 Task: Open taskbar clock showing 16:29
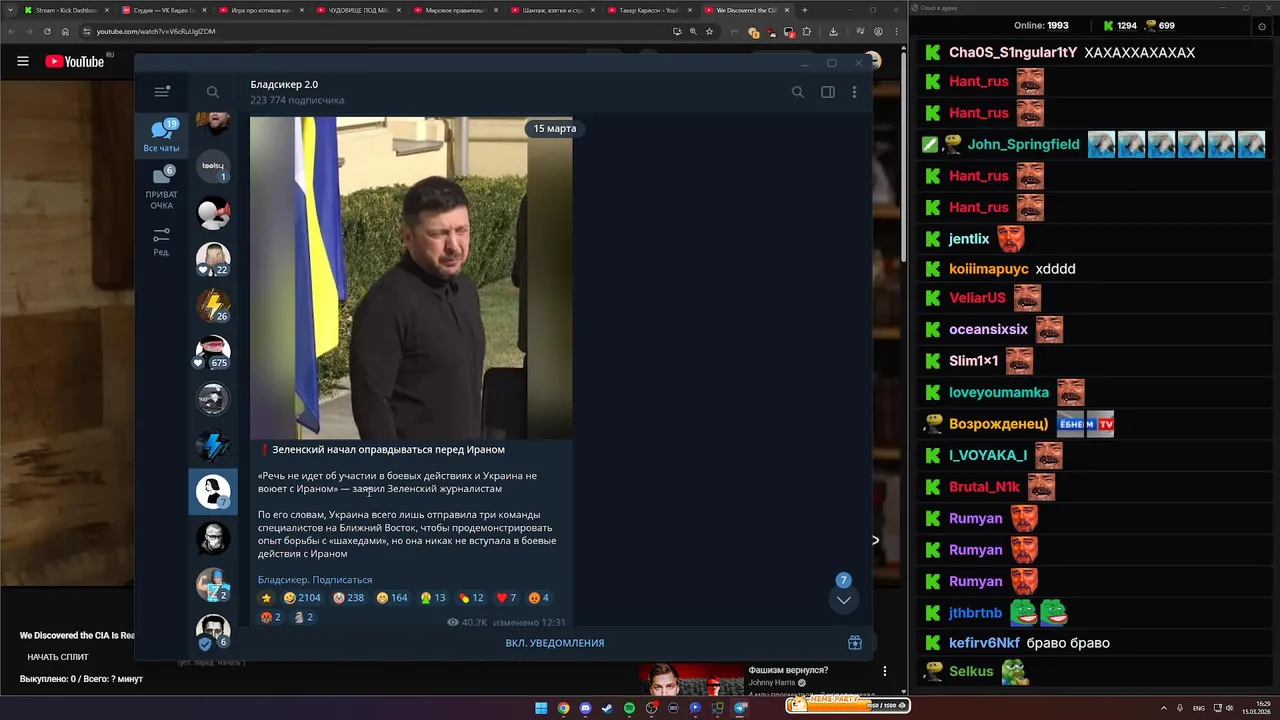[x=1257, y=707]
